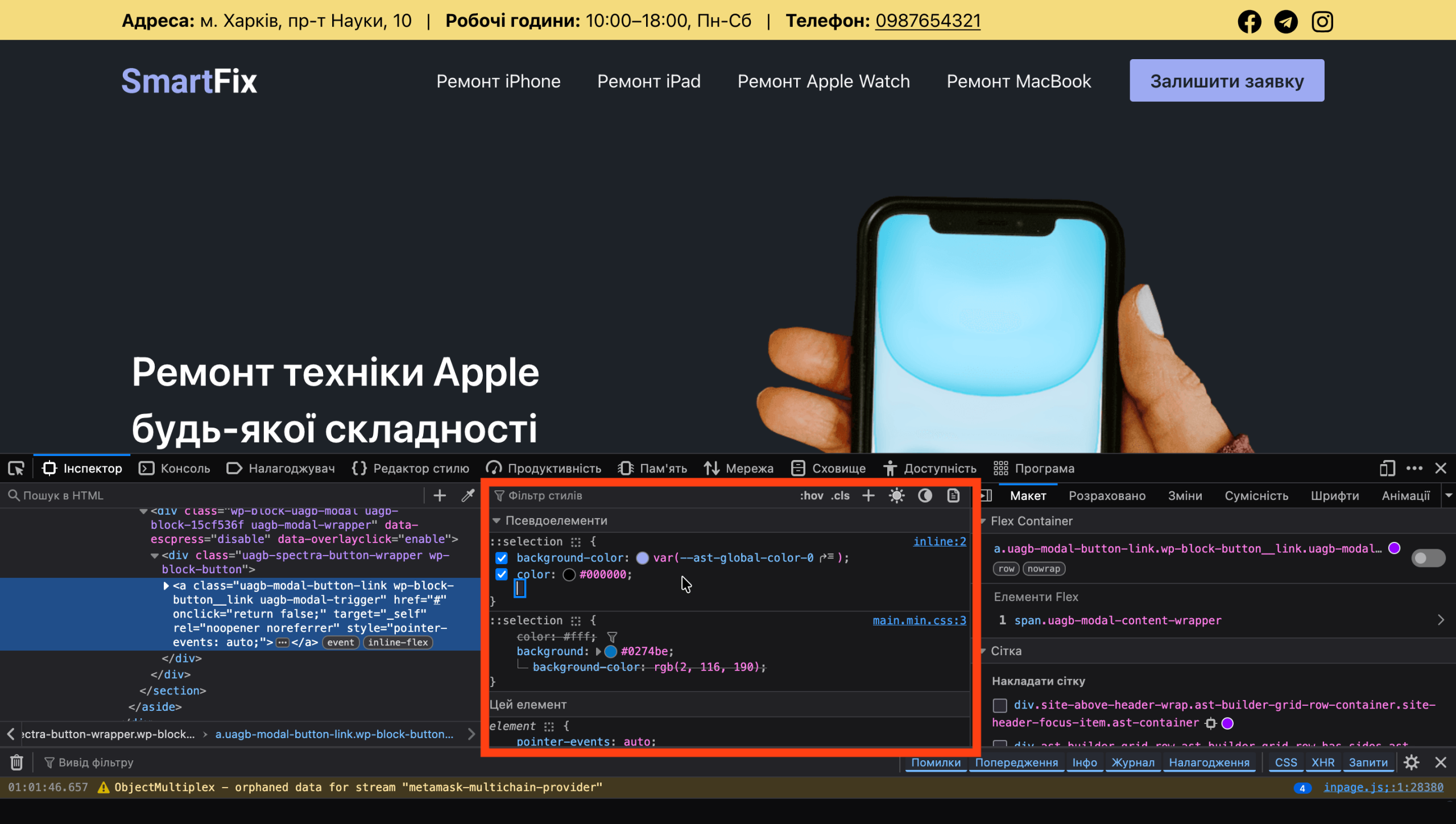Click selector highlighter icon for inline ::selection
1456x824 pixels.
pos(576,541)
